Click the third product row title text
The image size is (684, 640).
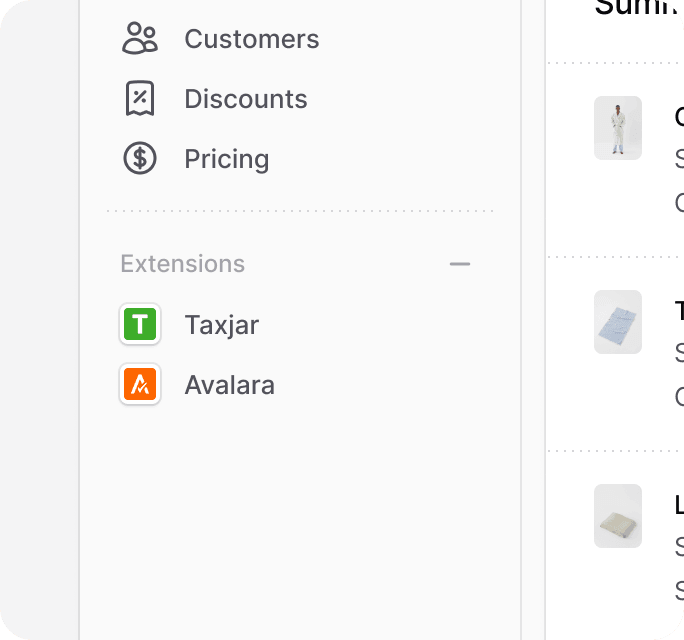[679, 505]
